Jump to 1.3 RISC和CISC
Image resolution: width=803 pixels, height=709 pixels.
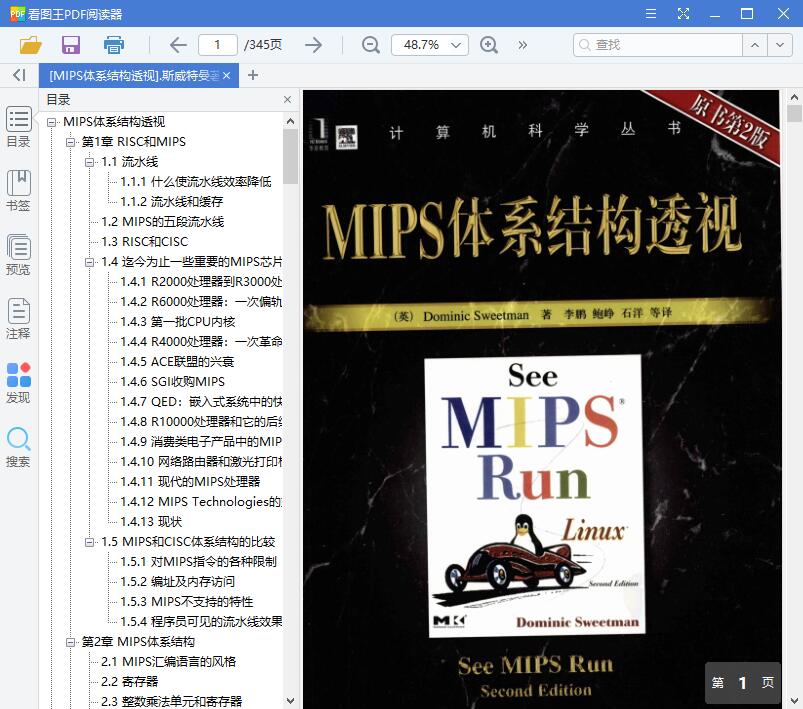pos(144,242)
